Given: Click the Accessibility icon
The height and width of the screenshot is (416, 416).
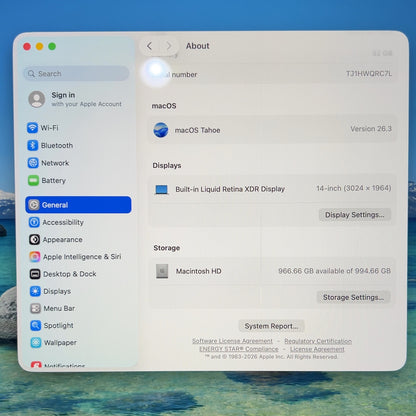Looking at the screenshot, I should coord(34,222).
